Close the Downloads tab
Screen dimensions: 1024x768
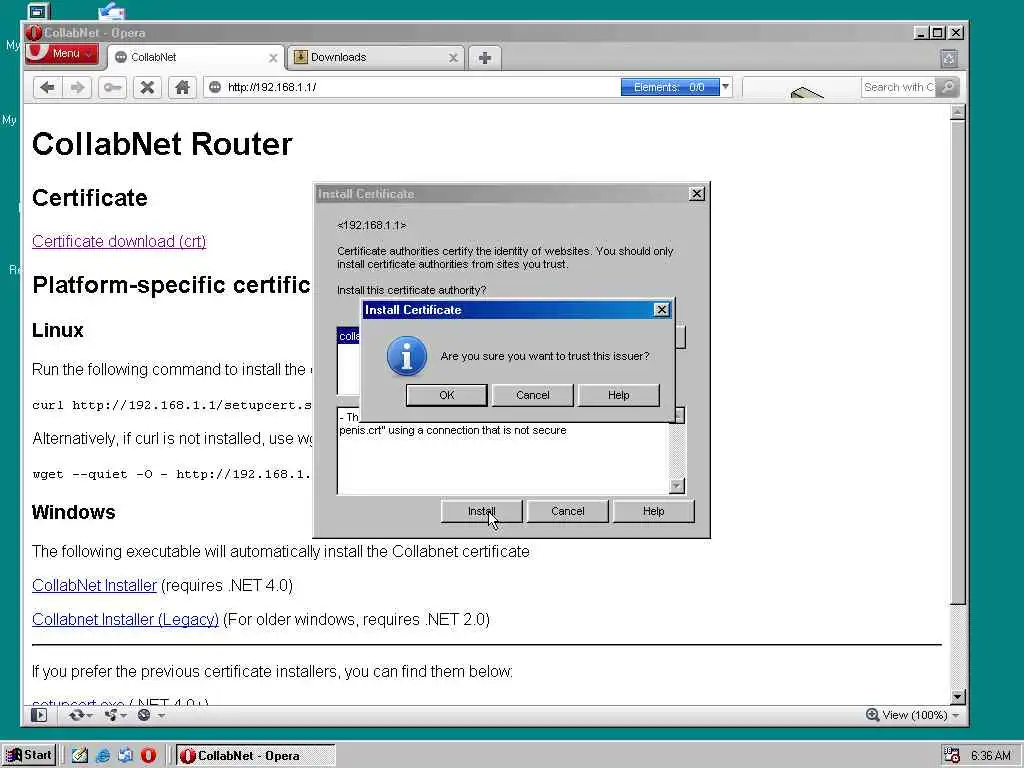point(453,58)
